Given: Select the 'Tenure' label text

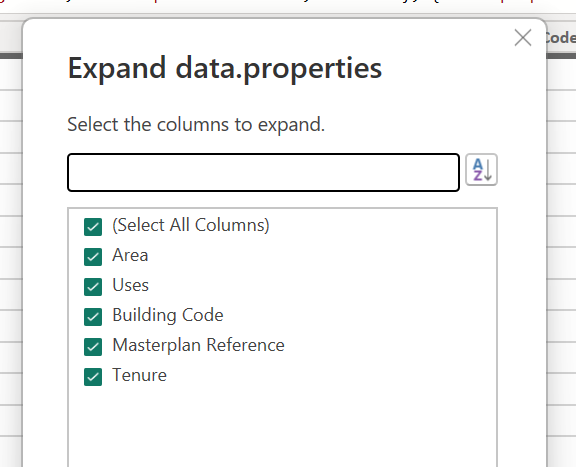Looking at the screenshot, I should point(139,375).
